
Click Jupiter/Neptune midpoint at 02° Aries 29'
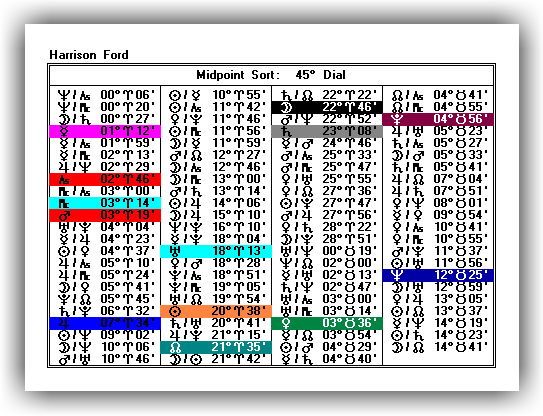tap(105, 167)
